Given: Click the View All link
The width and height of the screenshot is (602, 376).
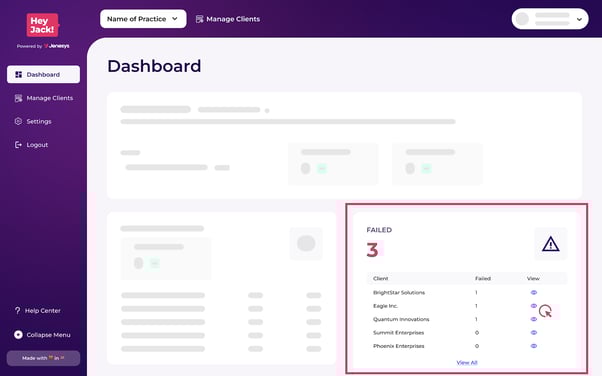Looking at the screenshot, I should [x=467, y=363].
